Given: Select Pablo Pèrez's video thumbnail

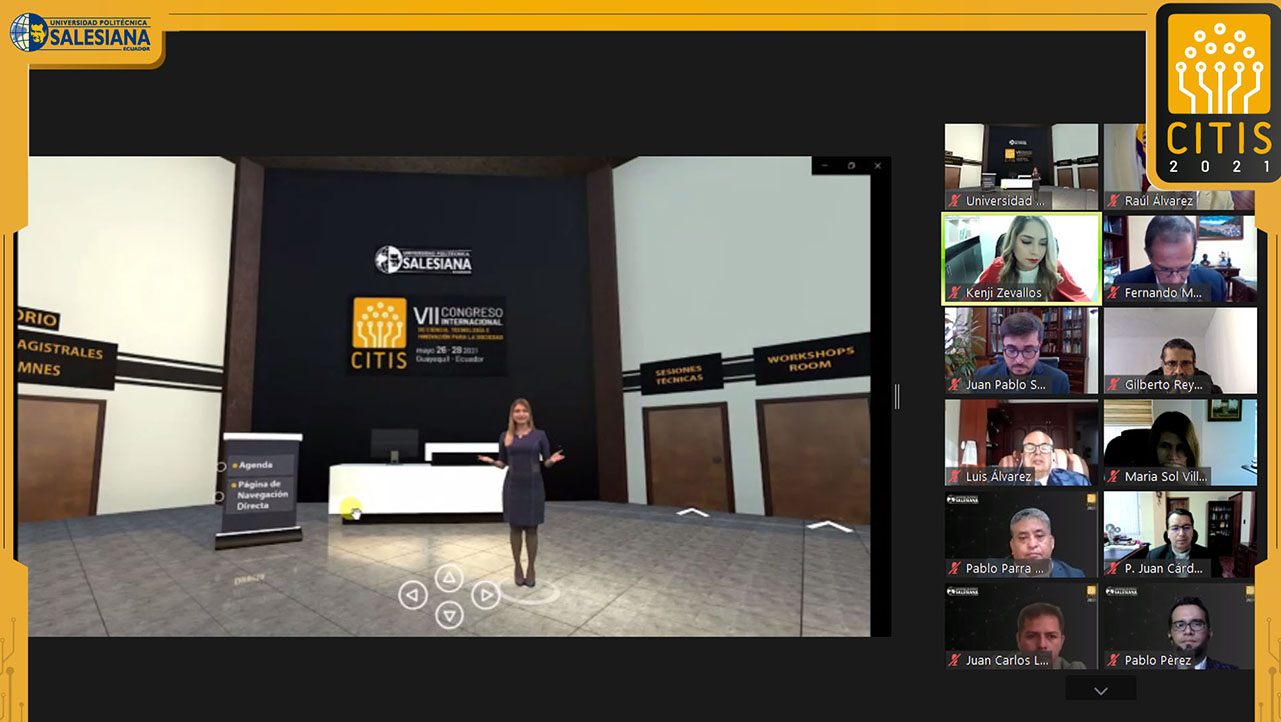Looking at the screenshot, I should pos(1180,626).
